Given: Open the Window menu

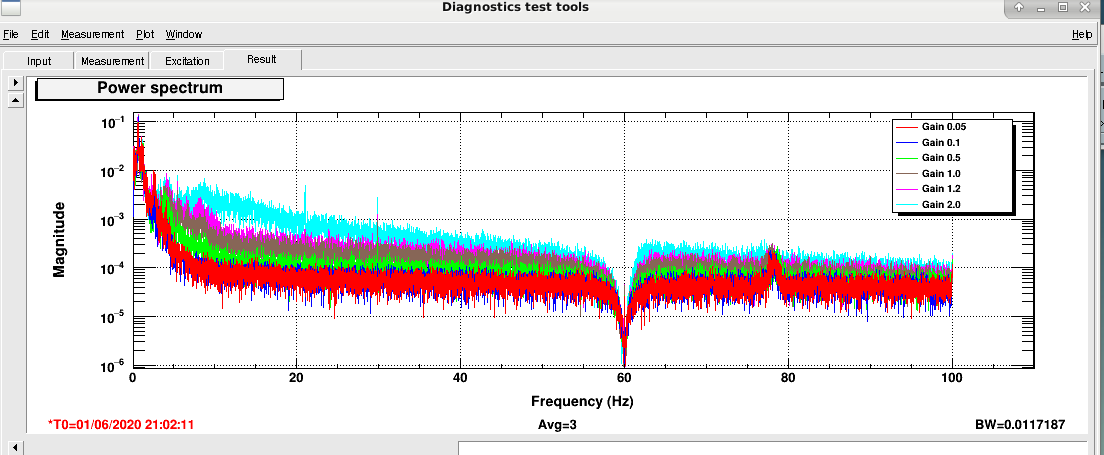Looking at the screenshot, I should [x=184, y=34].
